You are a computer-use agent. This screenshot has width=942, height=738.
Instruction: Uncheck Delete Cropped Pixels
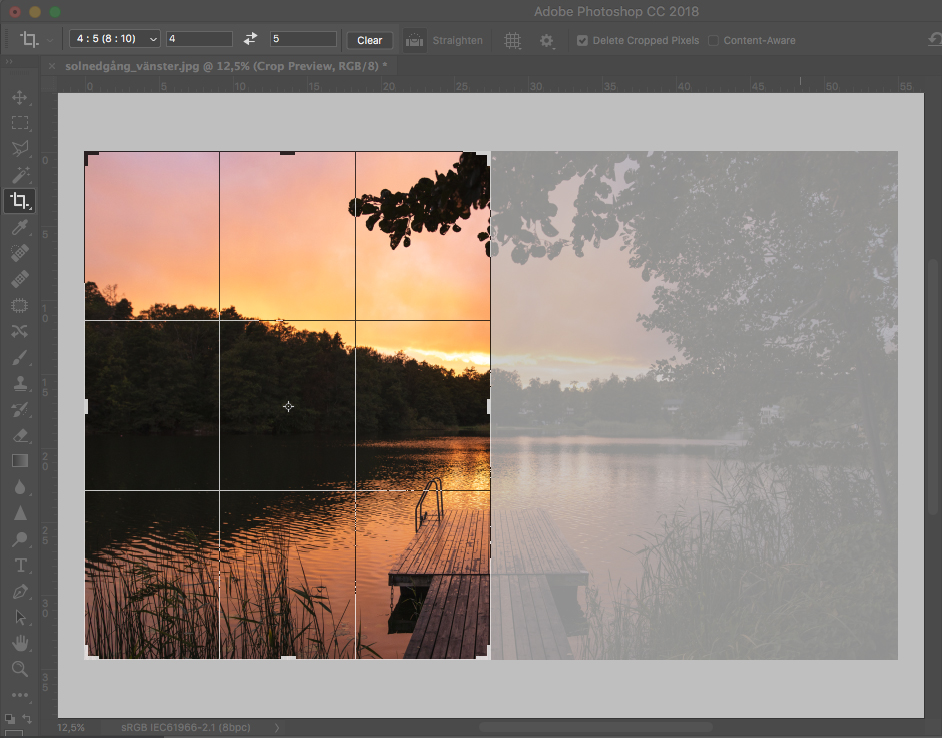[x=582, y=40]
